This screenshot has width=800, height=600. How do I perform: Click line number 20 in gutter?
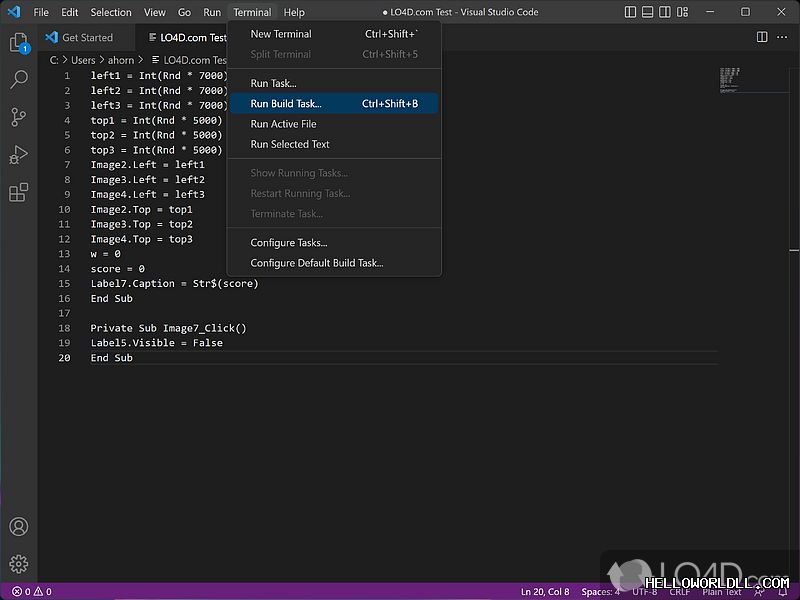(64, 358)
